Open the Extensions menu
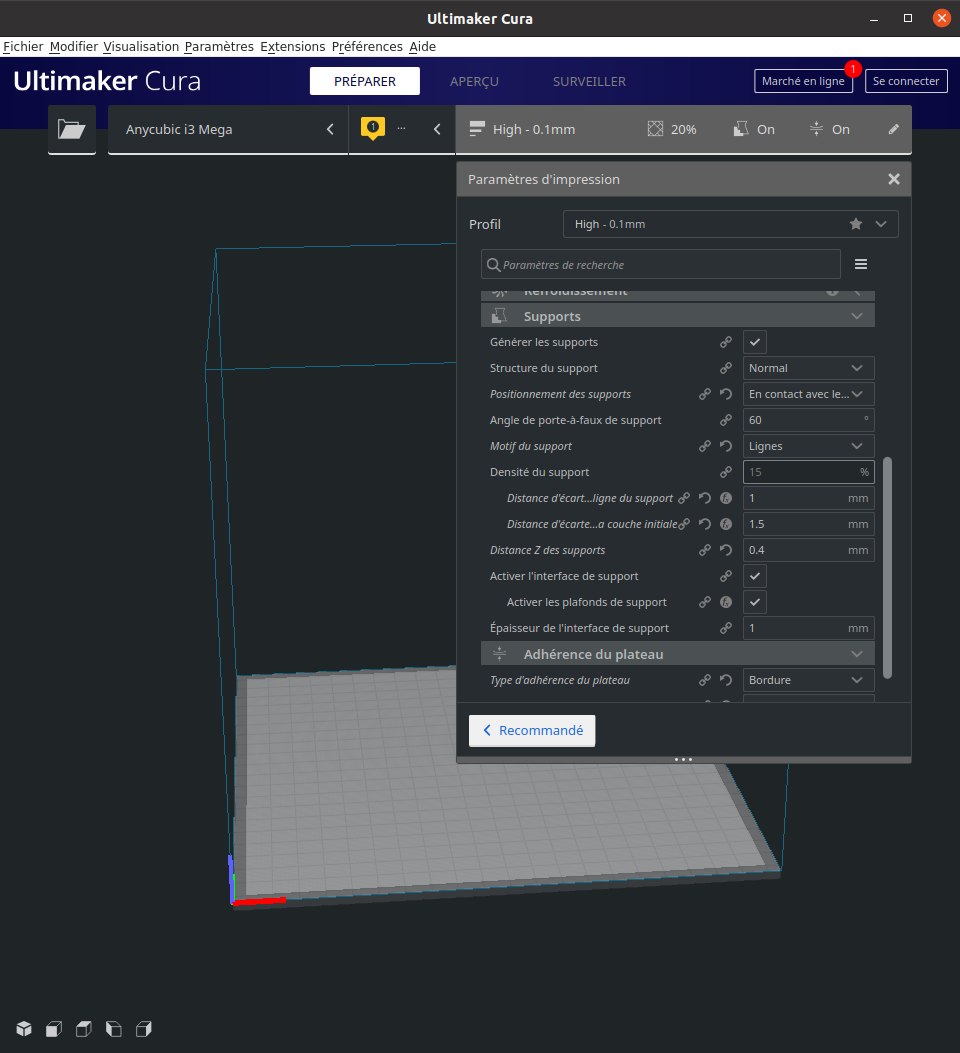 coord(293,46)
